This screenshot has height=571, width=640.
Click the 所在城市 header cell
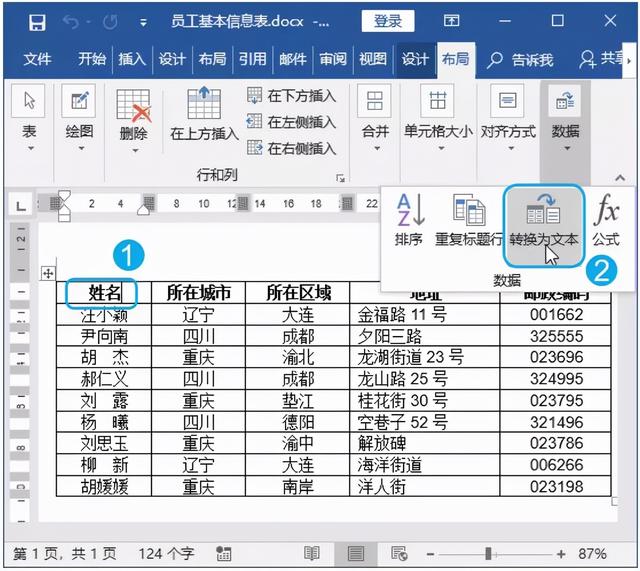click(198, 293)
